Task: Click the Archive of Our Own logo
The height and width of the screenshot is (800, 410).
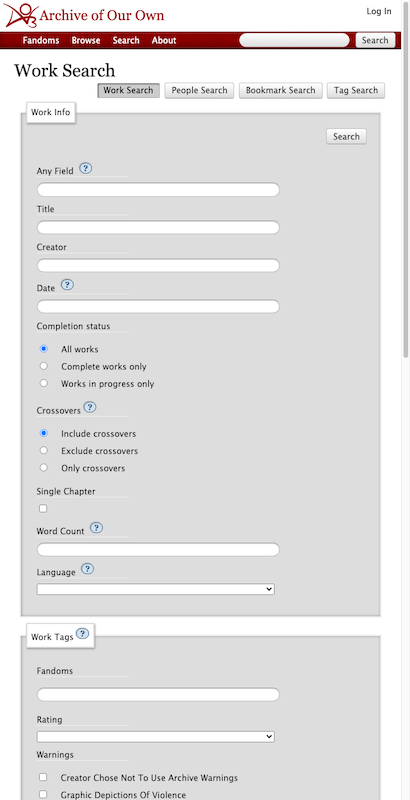Action: [x=85, y=15]
